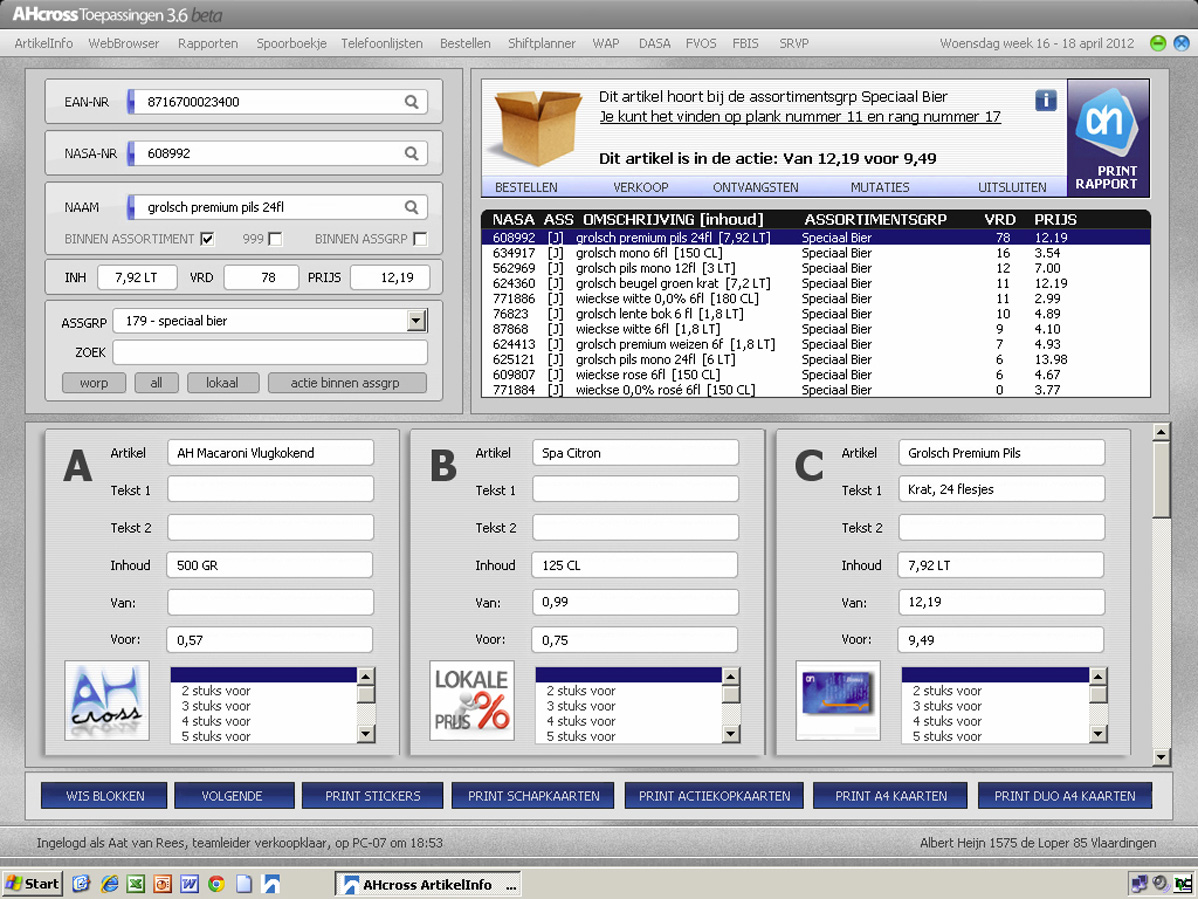
Task: Click PRINT SCHAPKAARTEN button
Action: pos(533,796)
